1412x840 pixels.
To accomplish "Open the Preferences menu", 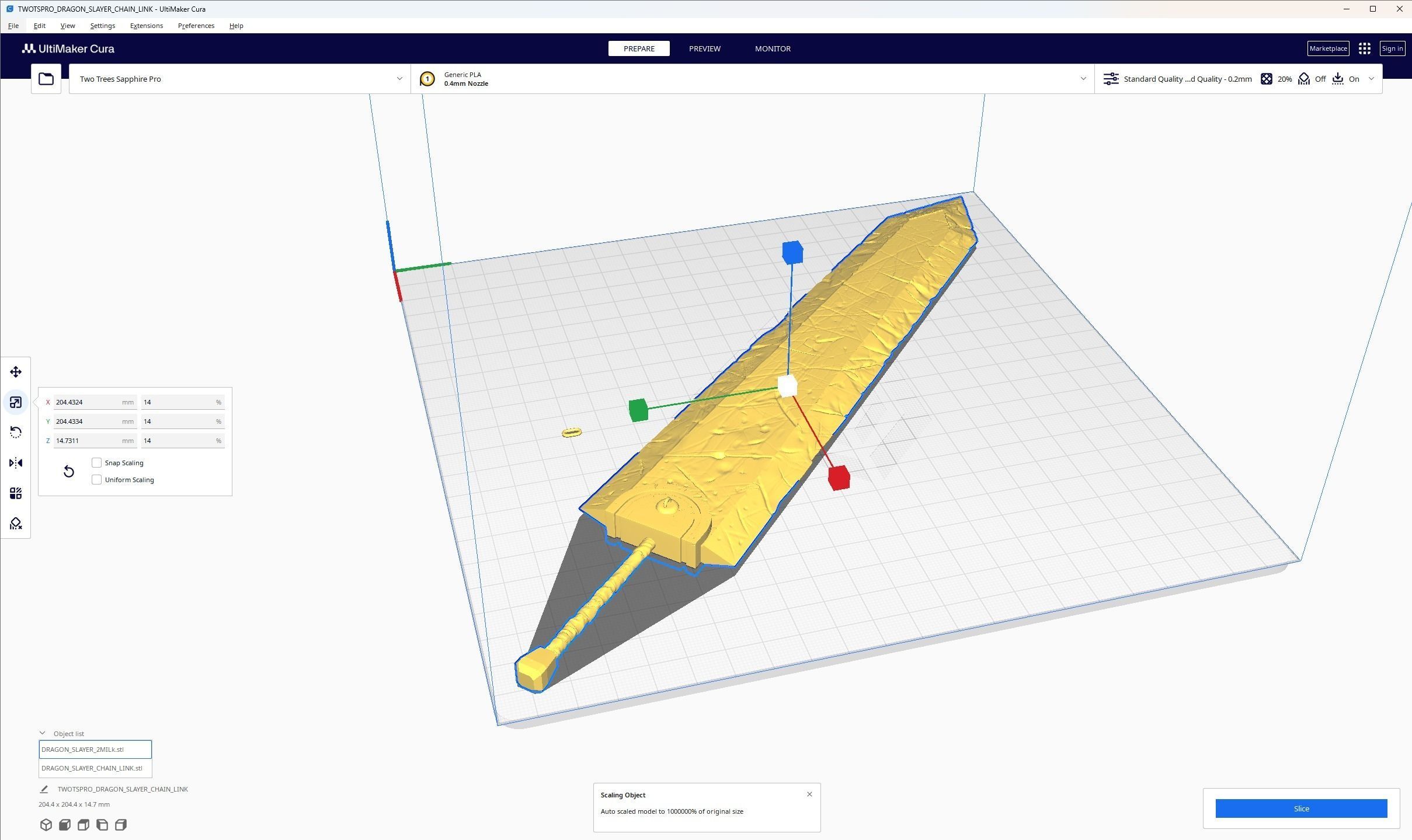I will pos(196,26).
